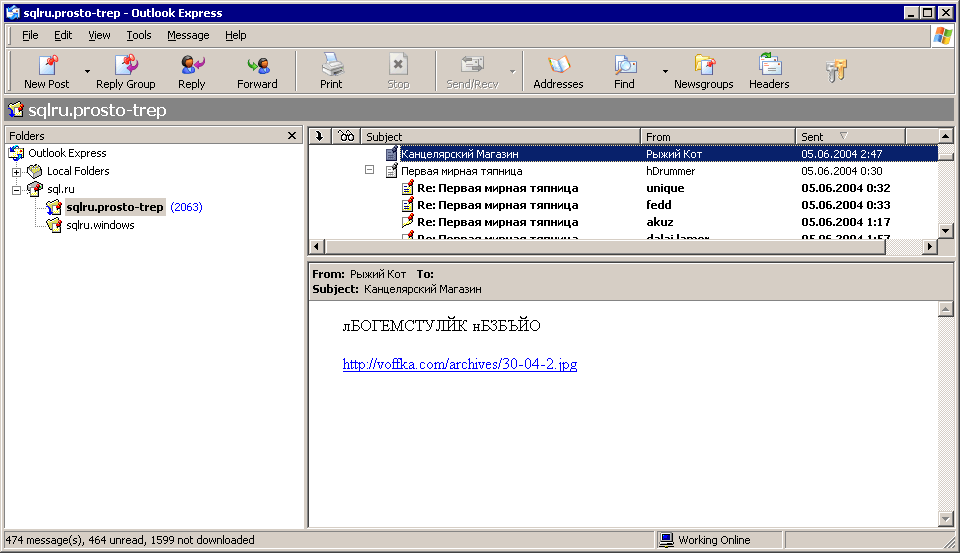This screenshot has width=960, height=553.
Task: Open the New Post dropdown arrow
Action: coord(87,72)
